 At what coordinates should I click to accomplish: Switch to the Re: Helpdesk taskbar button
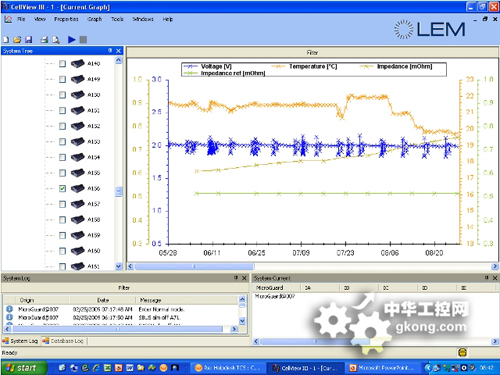(228, 368)
